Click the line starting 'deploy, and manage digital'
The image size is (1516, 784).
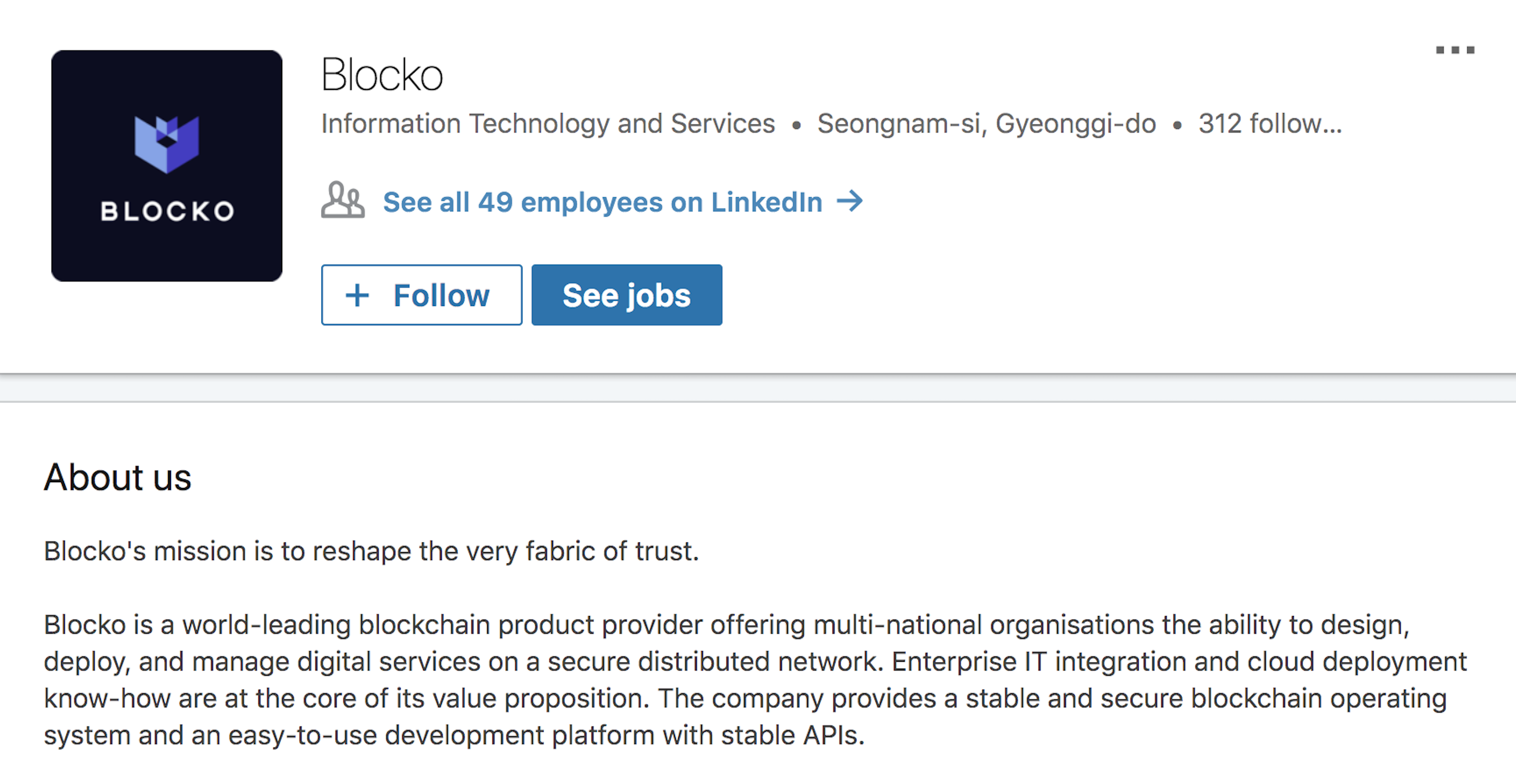click(x=755, y=662)
